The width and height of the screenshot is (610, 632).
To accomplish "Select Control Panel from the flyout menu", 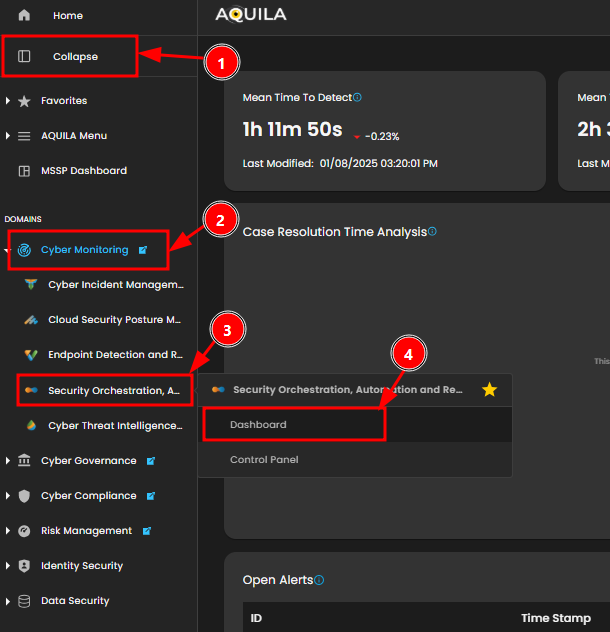I will pyautogui.click(x=264, y=460).
